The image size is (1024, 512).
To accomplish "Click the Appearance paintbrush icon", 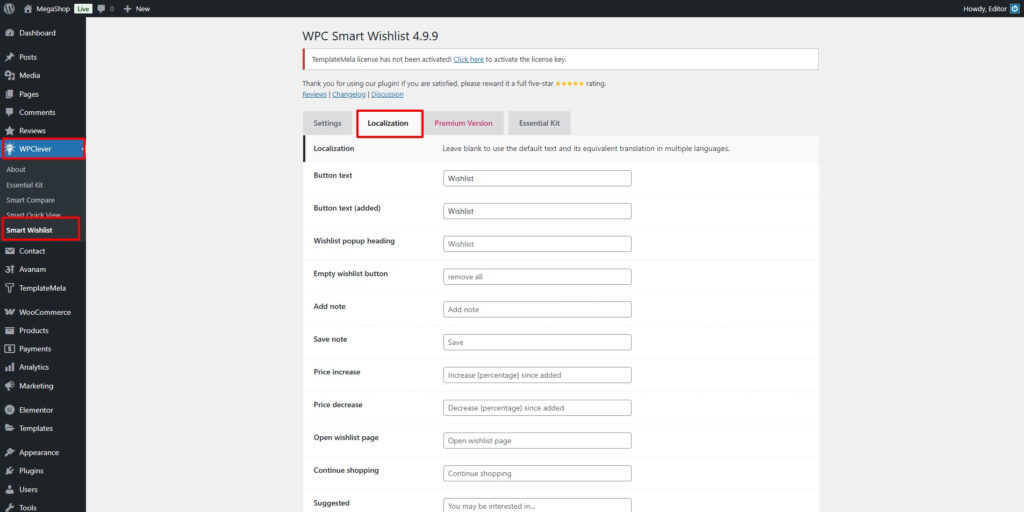I will point(10,453).
